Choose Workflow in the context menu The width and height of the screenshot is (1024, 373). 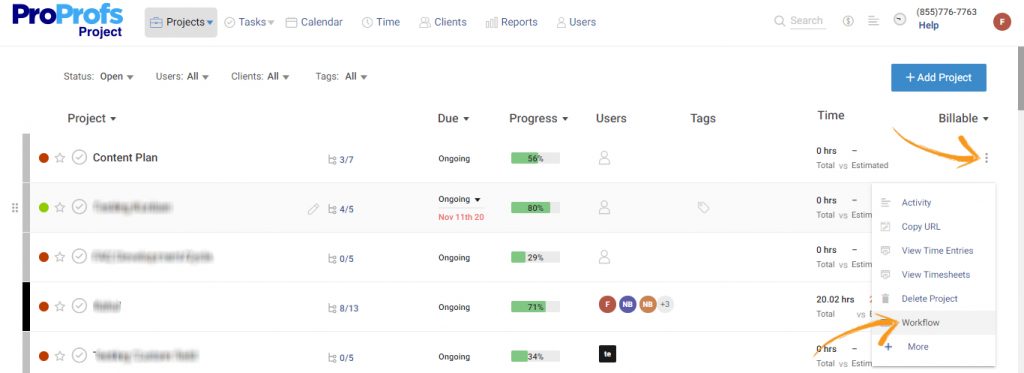933,323
